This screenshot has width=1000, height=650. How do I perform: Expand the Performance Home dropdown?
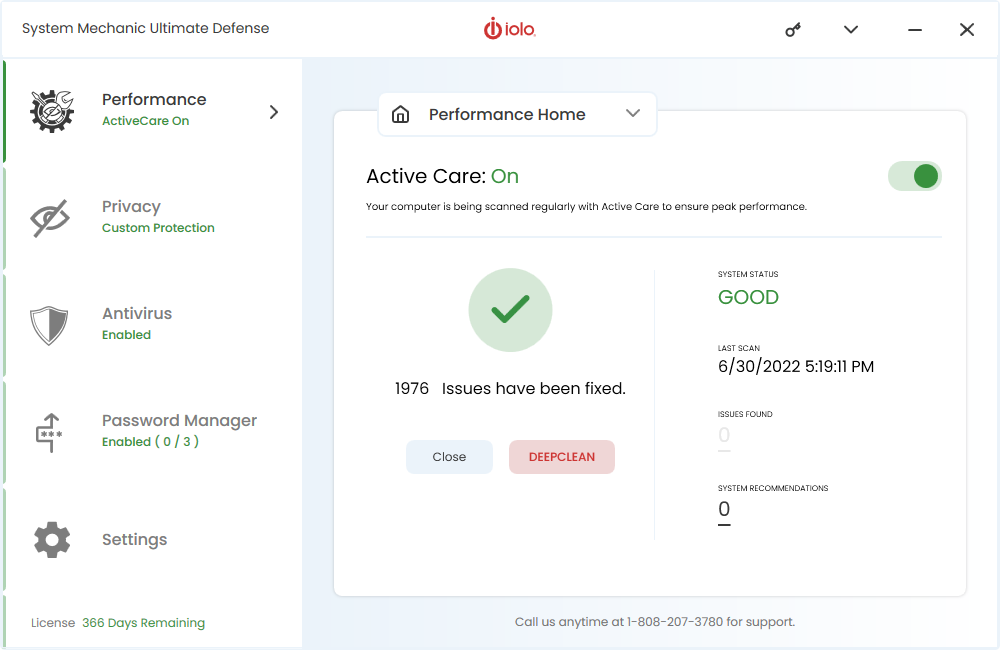point(633,114)
